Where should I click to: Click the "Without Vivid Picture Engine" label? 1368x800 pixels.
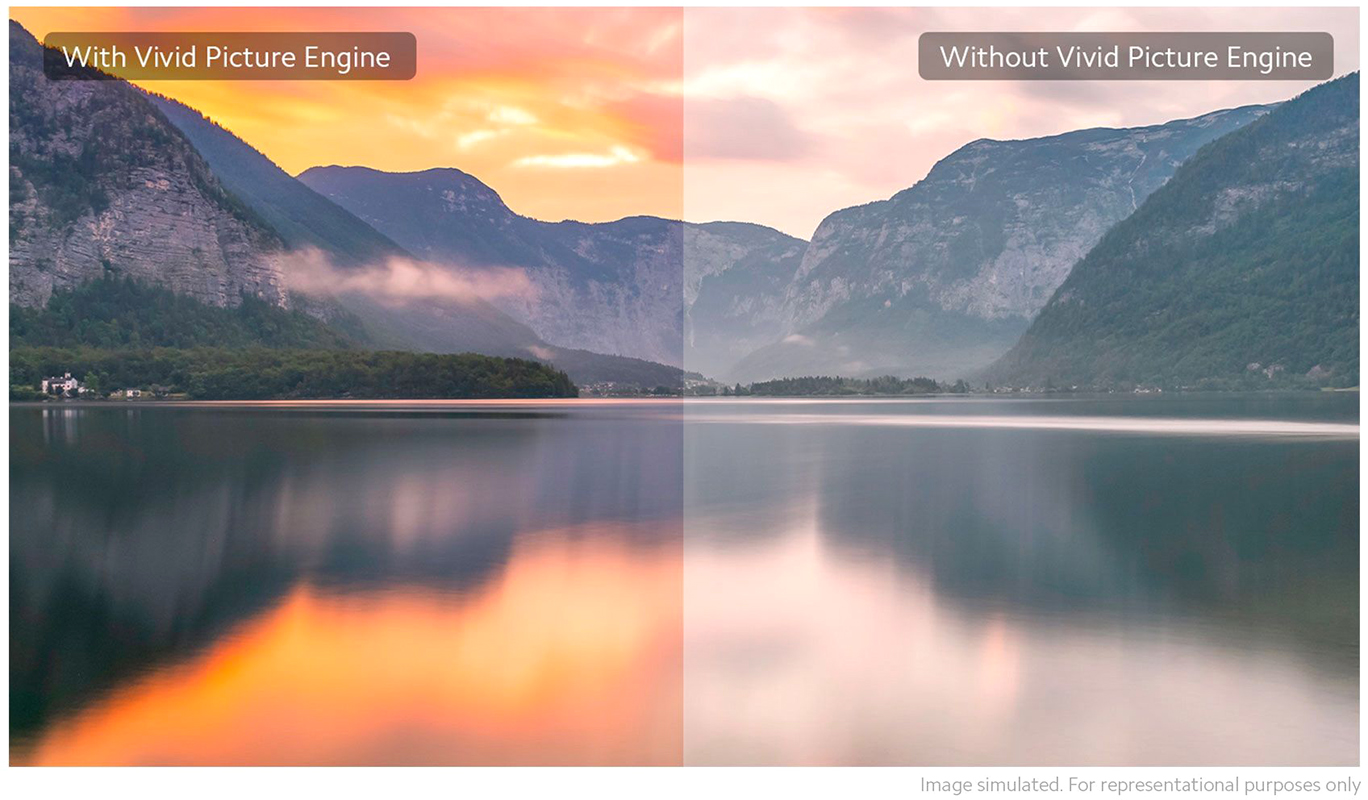(x=1125, y=57)
